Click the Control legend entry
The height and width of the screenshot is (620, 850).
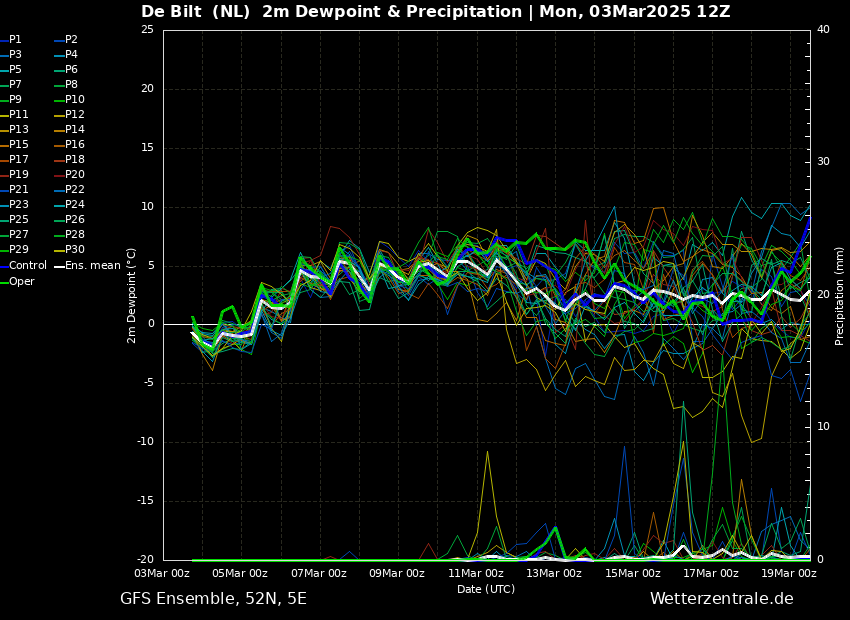coord(23,266)
